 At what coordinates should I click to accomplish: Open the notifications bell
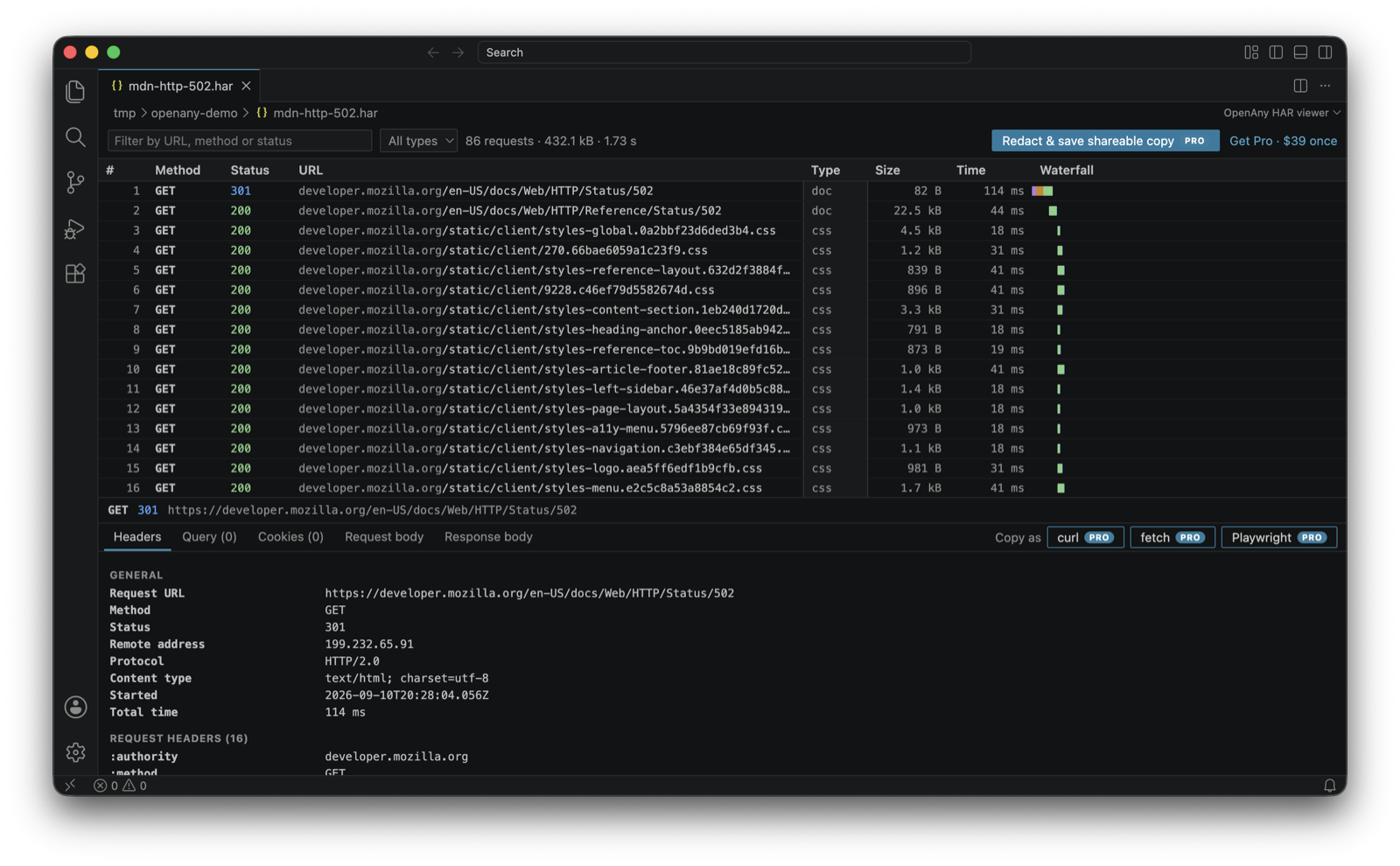pos(1329,786)
